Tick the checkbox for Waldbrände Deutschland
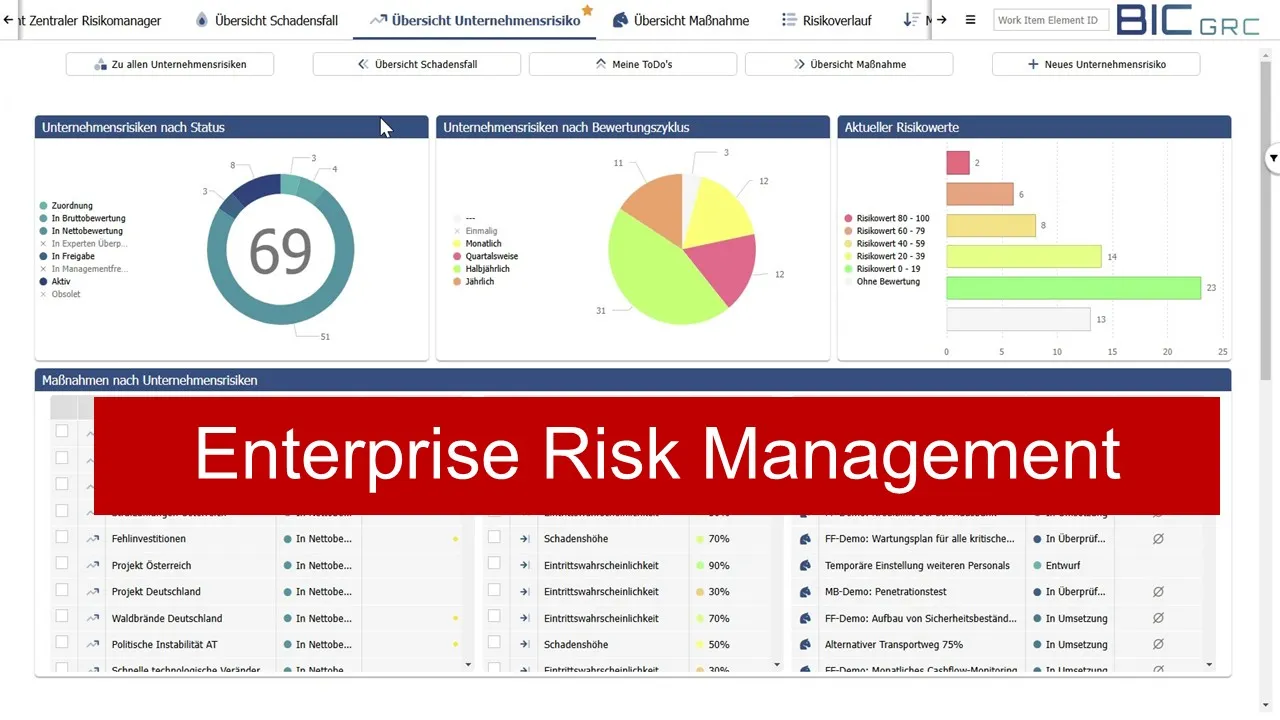The height and width of the screenshot is (720, 1280). click(62, 617)
